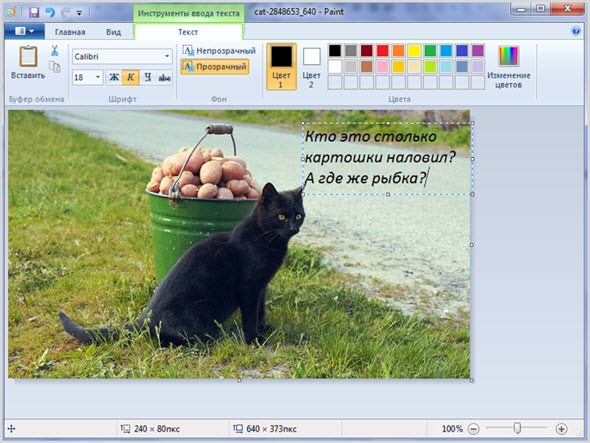Click the blue help question mark icon
590x443 pixels.
(x=576, y=31)
